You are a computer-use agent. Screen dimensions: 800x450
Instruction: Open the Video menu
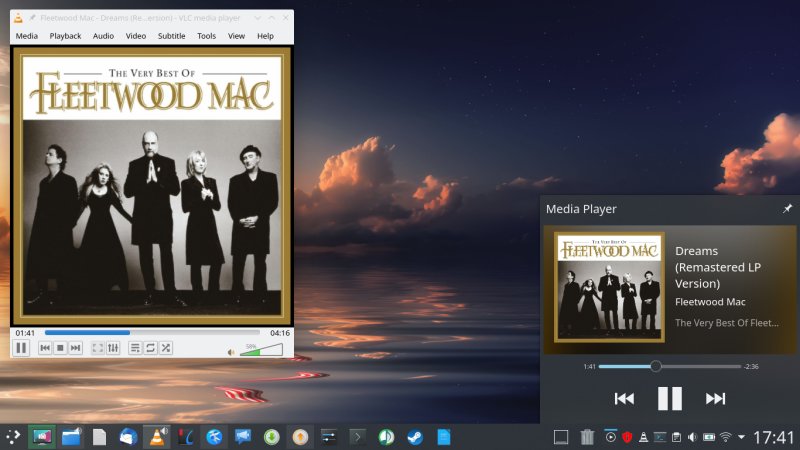point(136,36)
